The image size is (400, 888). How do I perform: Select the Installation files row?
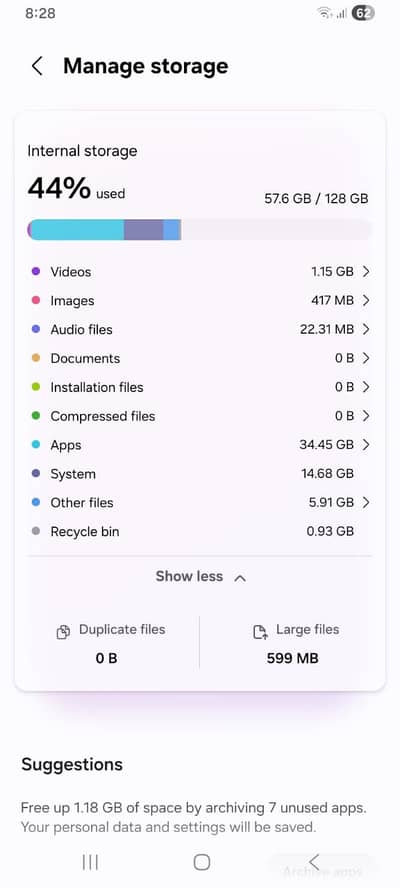tap(200, 387)
